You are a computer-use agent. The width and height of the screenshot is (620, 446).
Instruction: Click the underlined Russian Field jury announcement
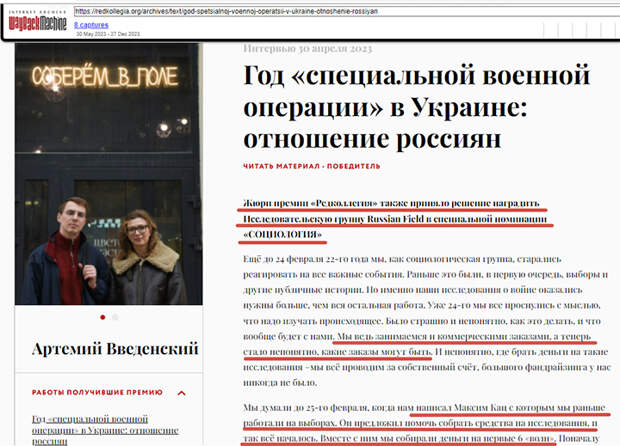(x=395, y=219)
